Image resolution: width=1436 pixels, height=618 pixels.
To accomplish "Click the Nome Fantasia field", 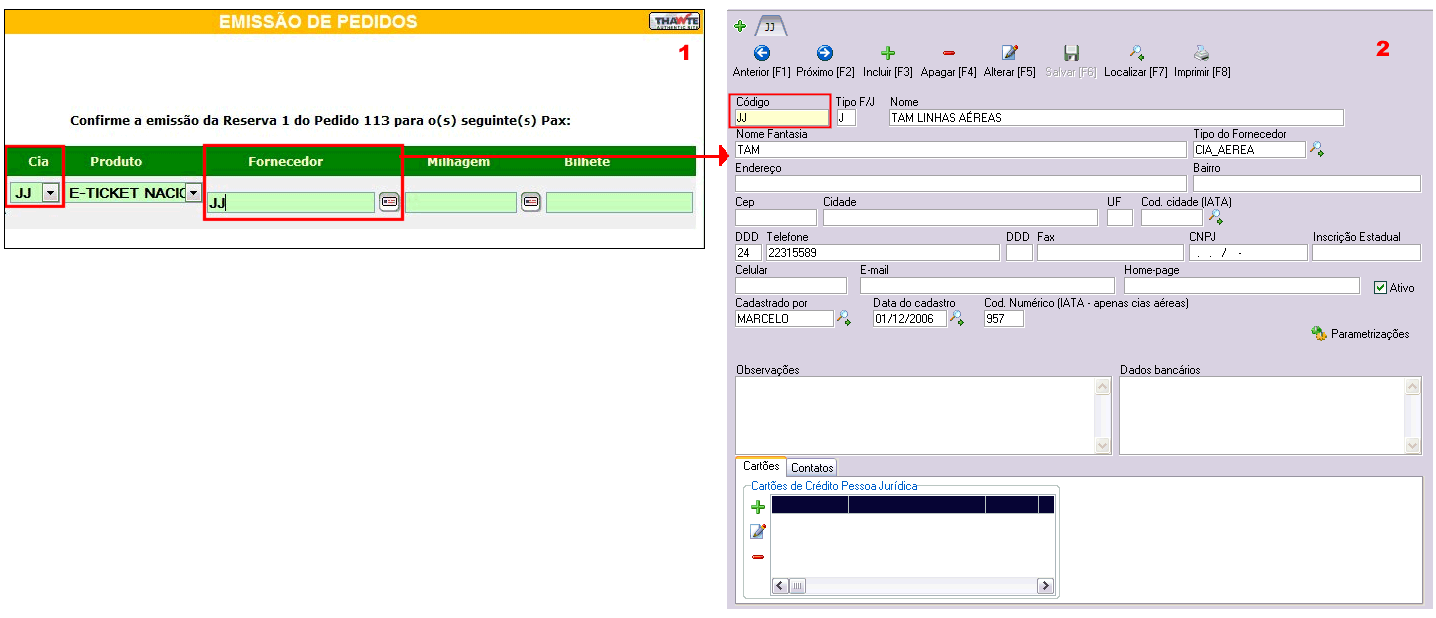I will [x=960, y=150].
